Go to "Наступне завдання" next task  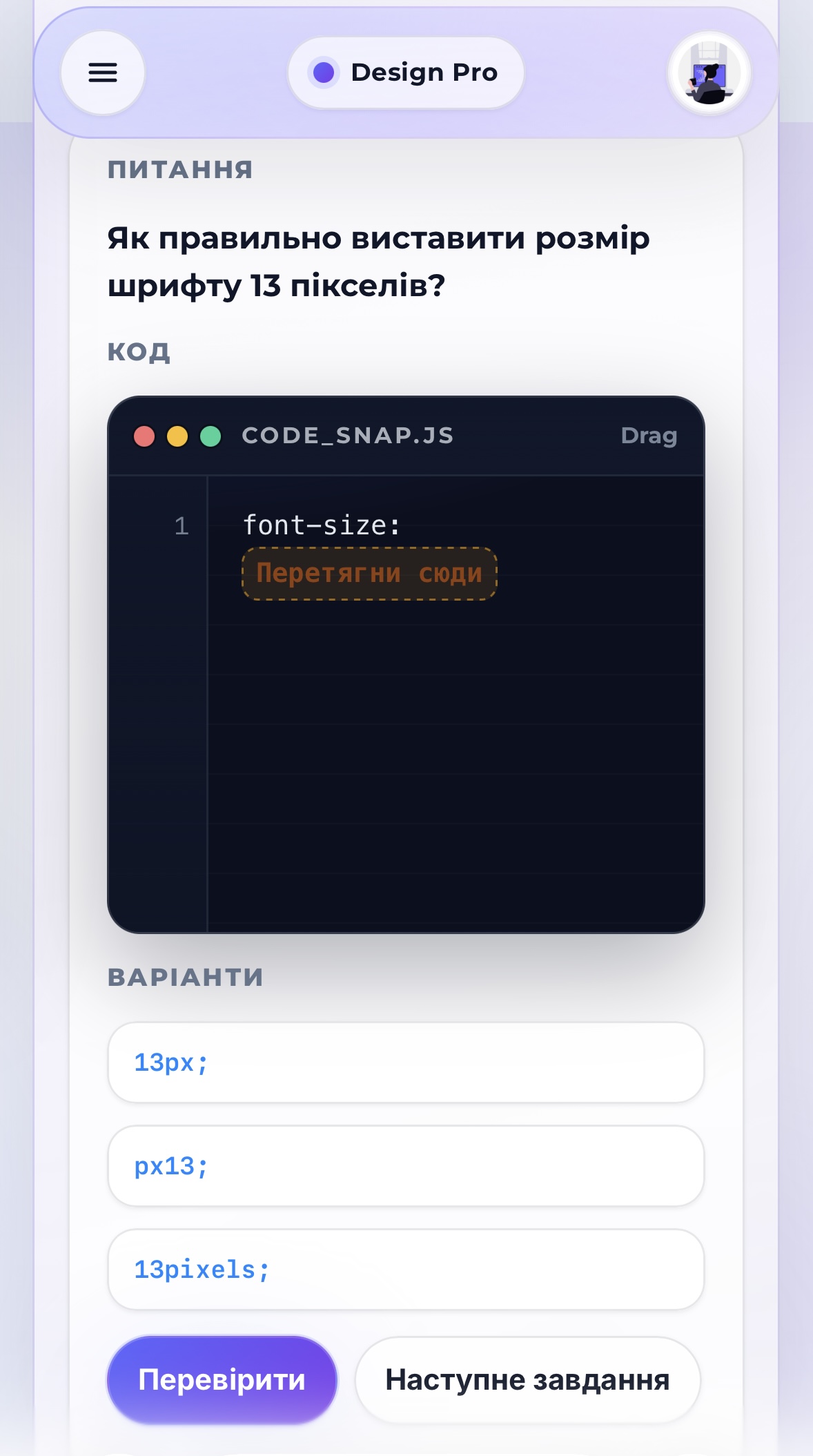click(x=527, y=1379)
